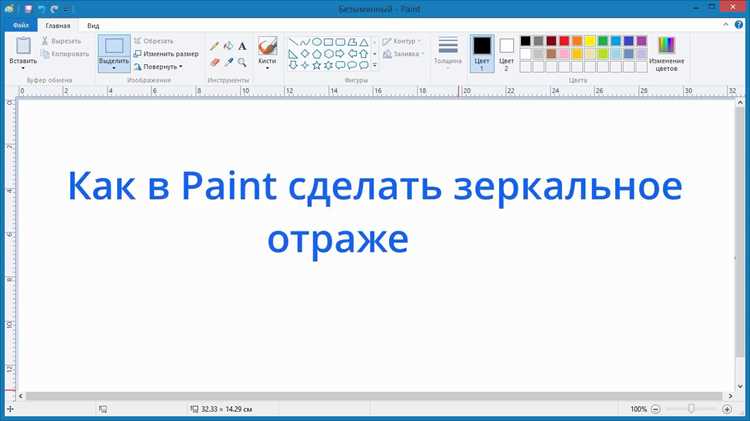This screenshot has height=421, width=750.
Task: Click the 100% zoom level text
Action: pos(639,409)
